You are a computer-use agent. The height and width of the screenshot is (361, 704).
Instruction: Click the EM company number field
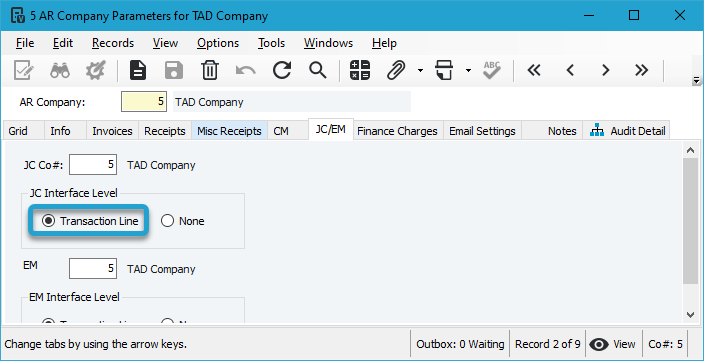93,269
